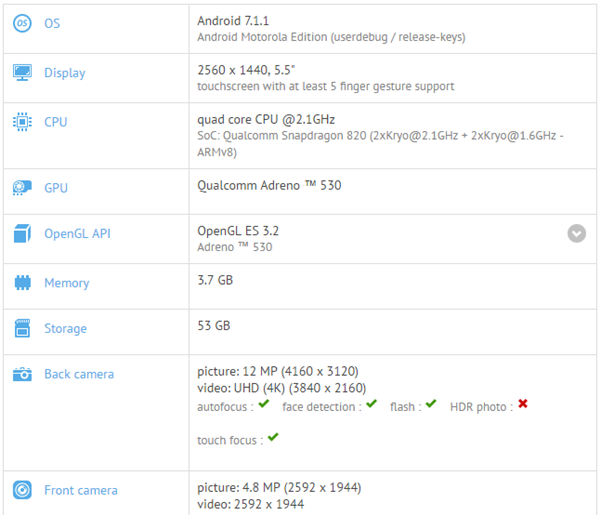This screenshot has height=515, width=600.
Task: Click the flash green checkmark
Action: tap(431, 404)
